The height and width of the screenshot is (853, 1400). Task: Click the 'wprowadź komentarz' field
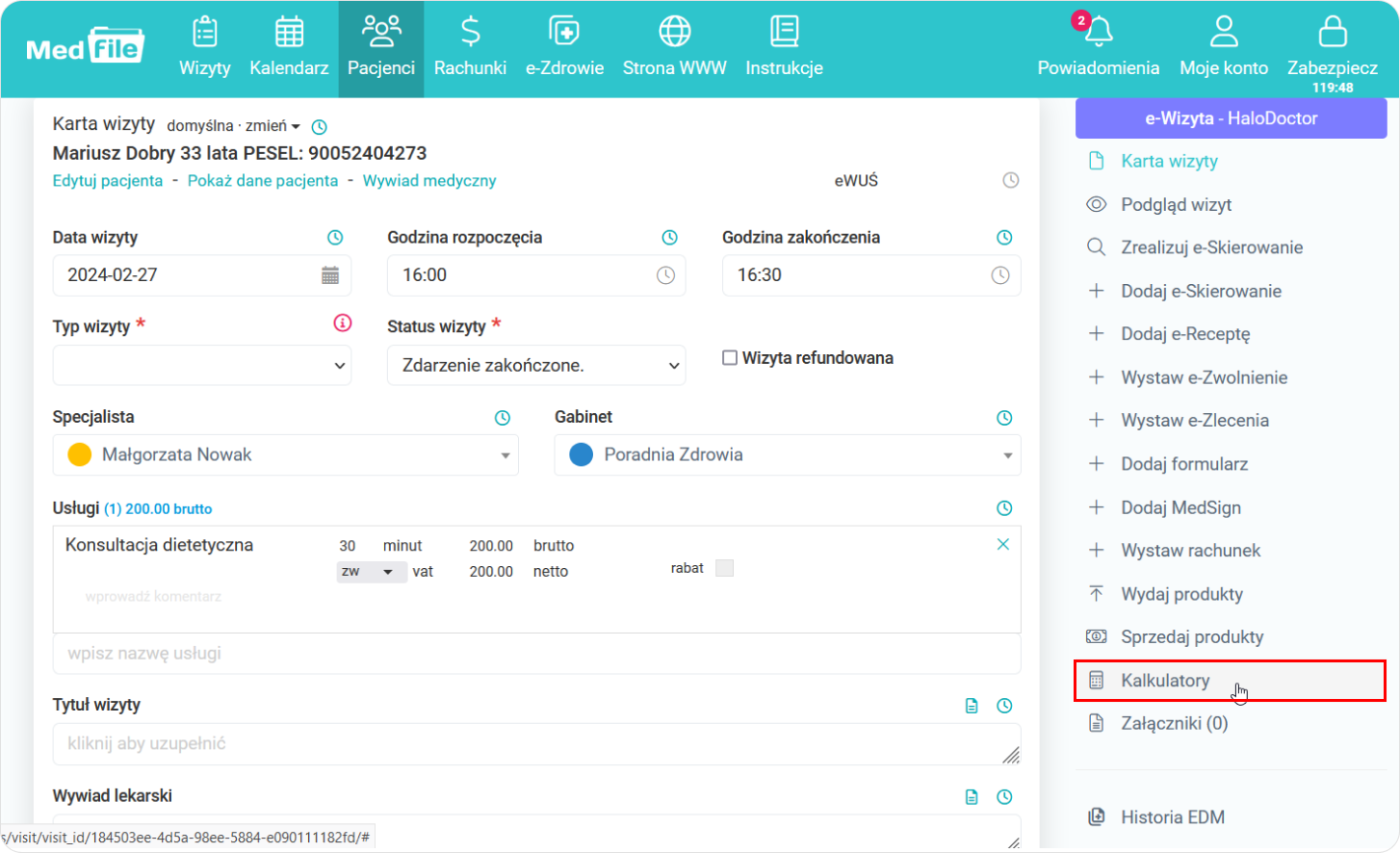click(x=153, y=597)
